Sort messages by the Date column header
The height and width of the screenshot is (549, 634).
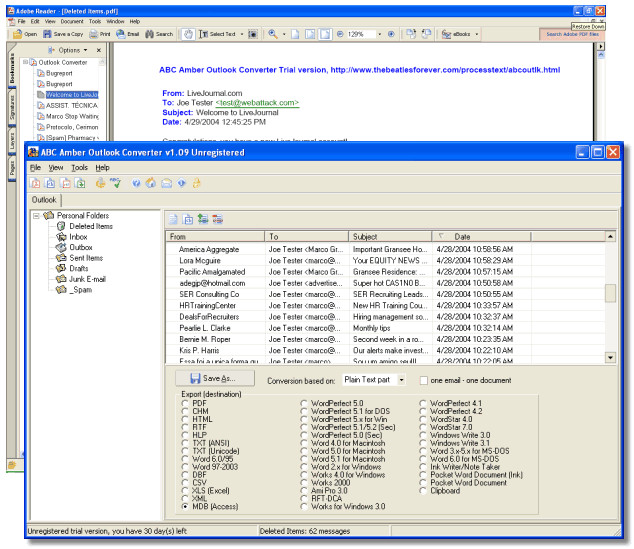(x=481, y=236)
